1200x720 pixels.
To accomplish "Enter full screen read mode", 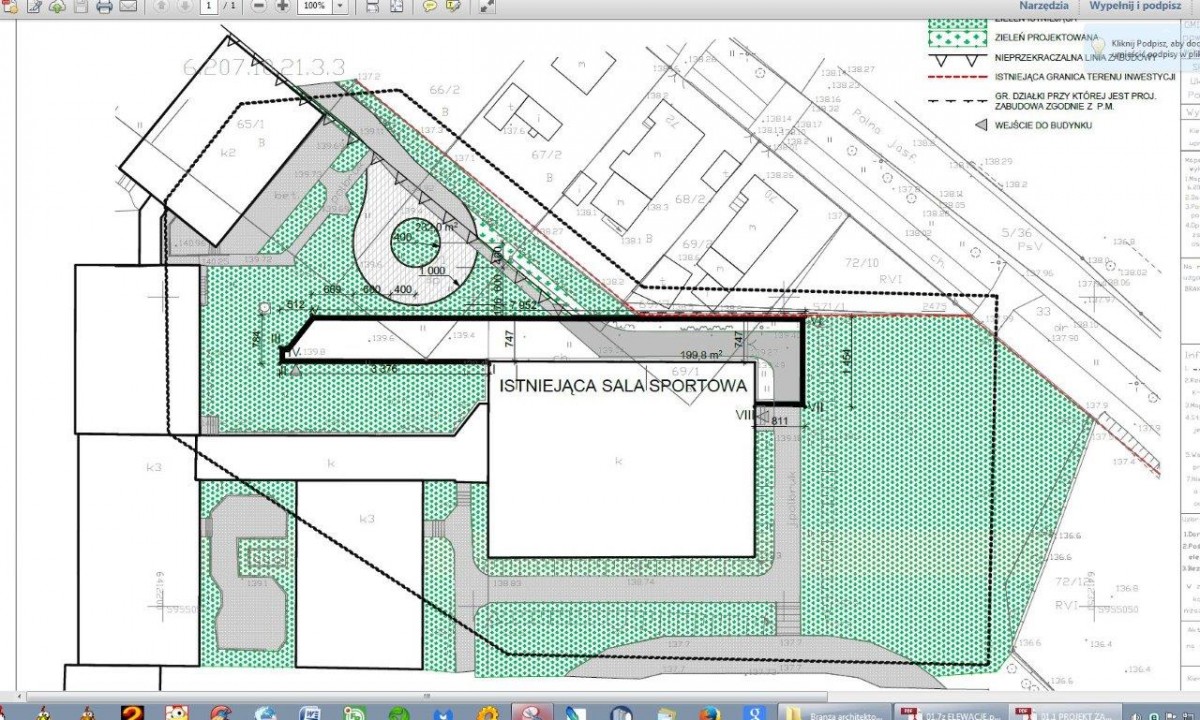I will (488, 6).
